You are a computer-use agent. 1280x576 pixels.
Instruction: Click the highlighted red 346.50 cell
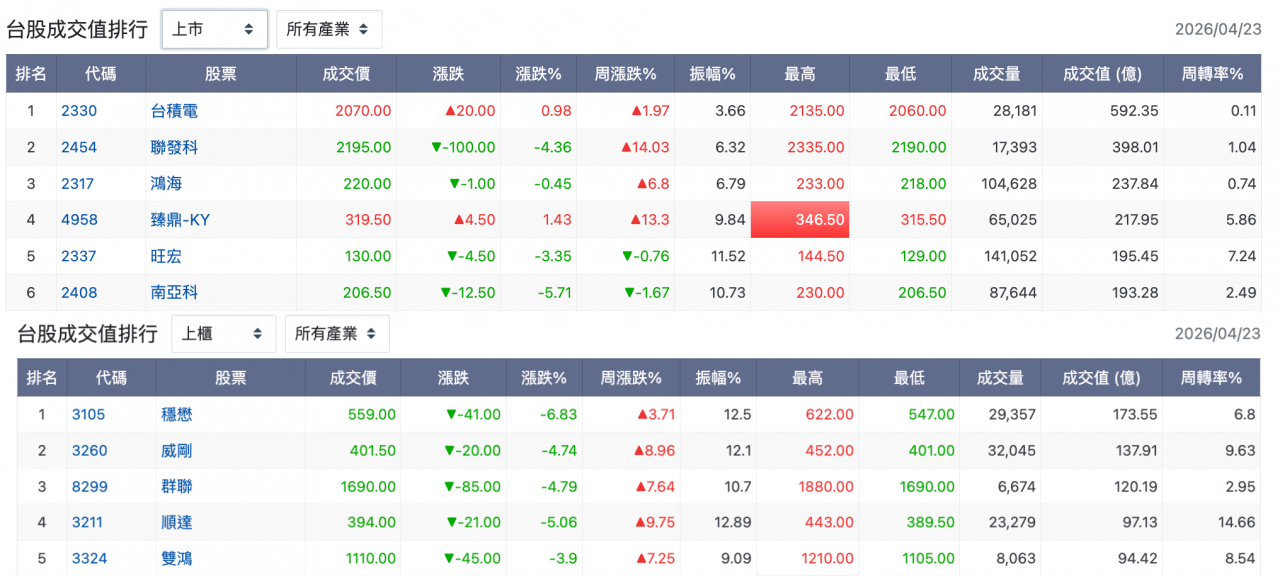click(x=800, y=220)
